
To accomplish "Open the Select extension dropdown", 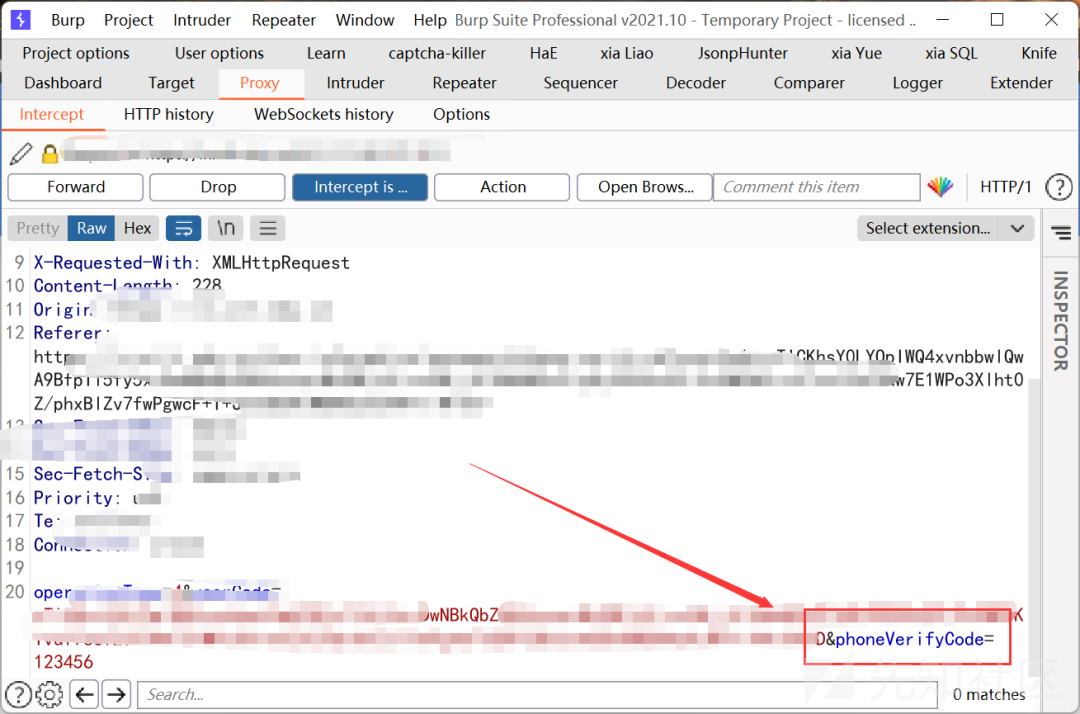I will 945,228.
